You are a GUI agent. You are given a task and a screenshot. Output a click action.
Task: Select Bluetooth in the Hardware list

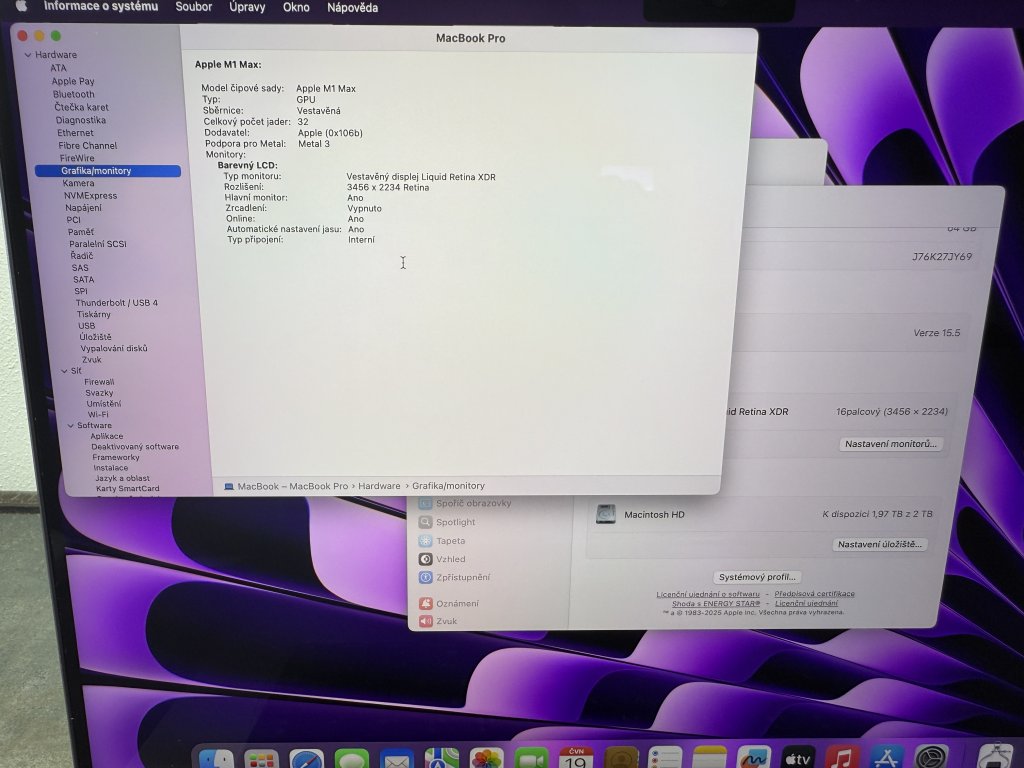[x=74, y=94]
